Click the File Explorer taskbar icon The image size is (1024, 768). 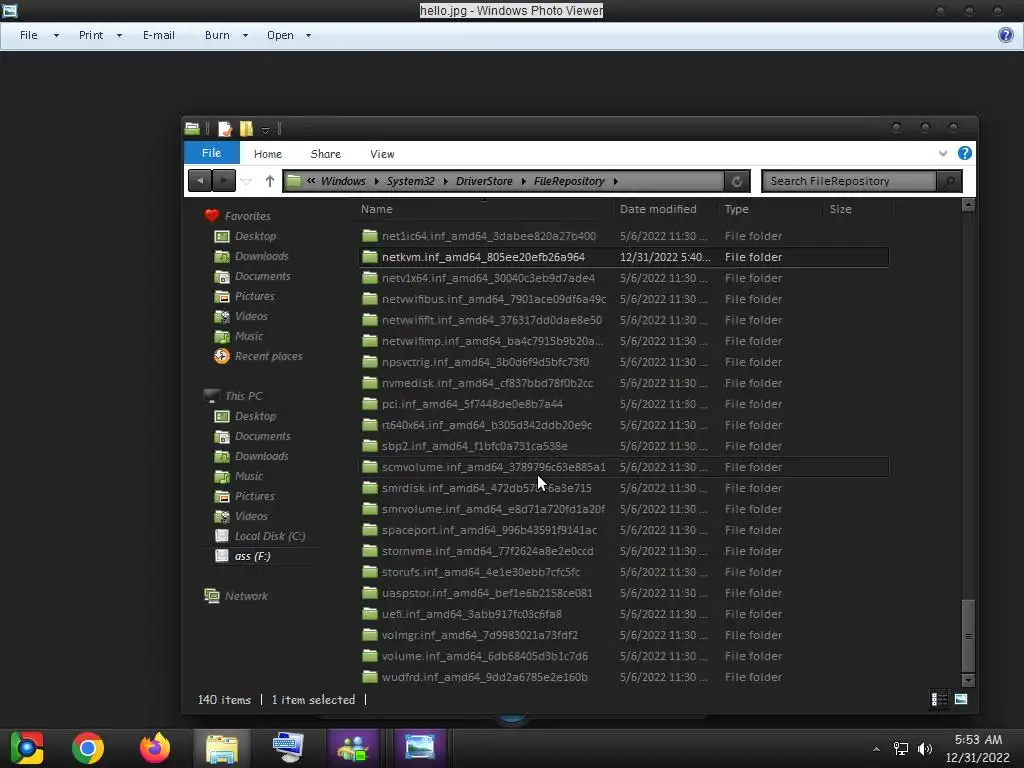(221, 748)
